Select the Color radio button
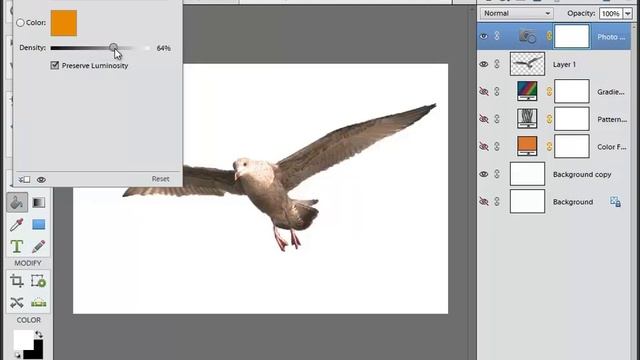Image resolution: width=640 pixels, height=360 pixels. (20, 23)
